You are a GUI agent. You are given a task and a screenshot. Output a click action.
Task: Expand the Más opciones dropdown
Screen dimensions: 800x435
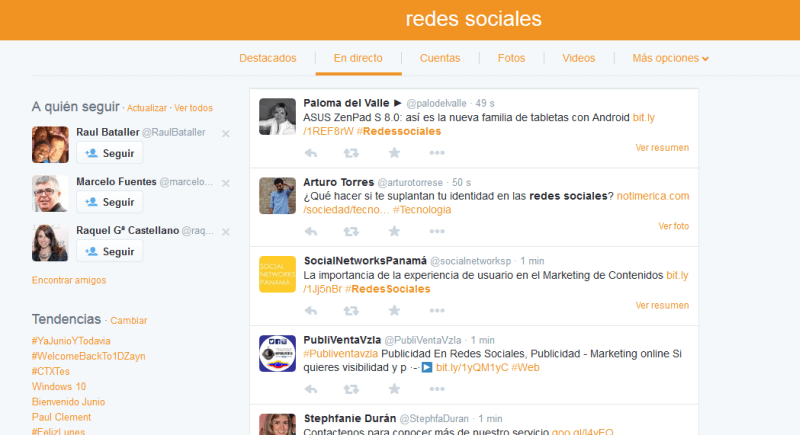point(670,58)
